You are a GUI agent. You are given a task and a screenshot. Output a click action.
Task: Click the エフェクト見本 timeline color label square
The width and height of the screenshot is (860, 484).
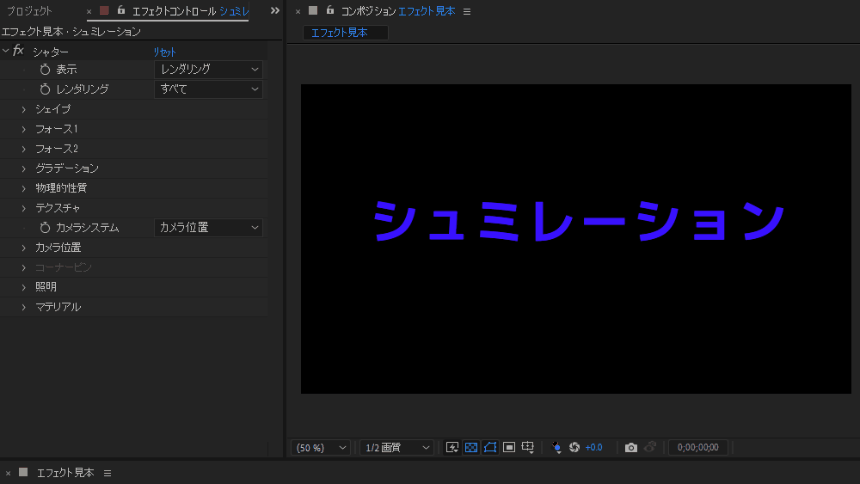coord(23,472)
